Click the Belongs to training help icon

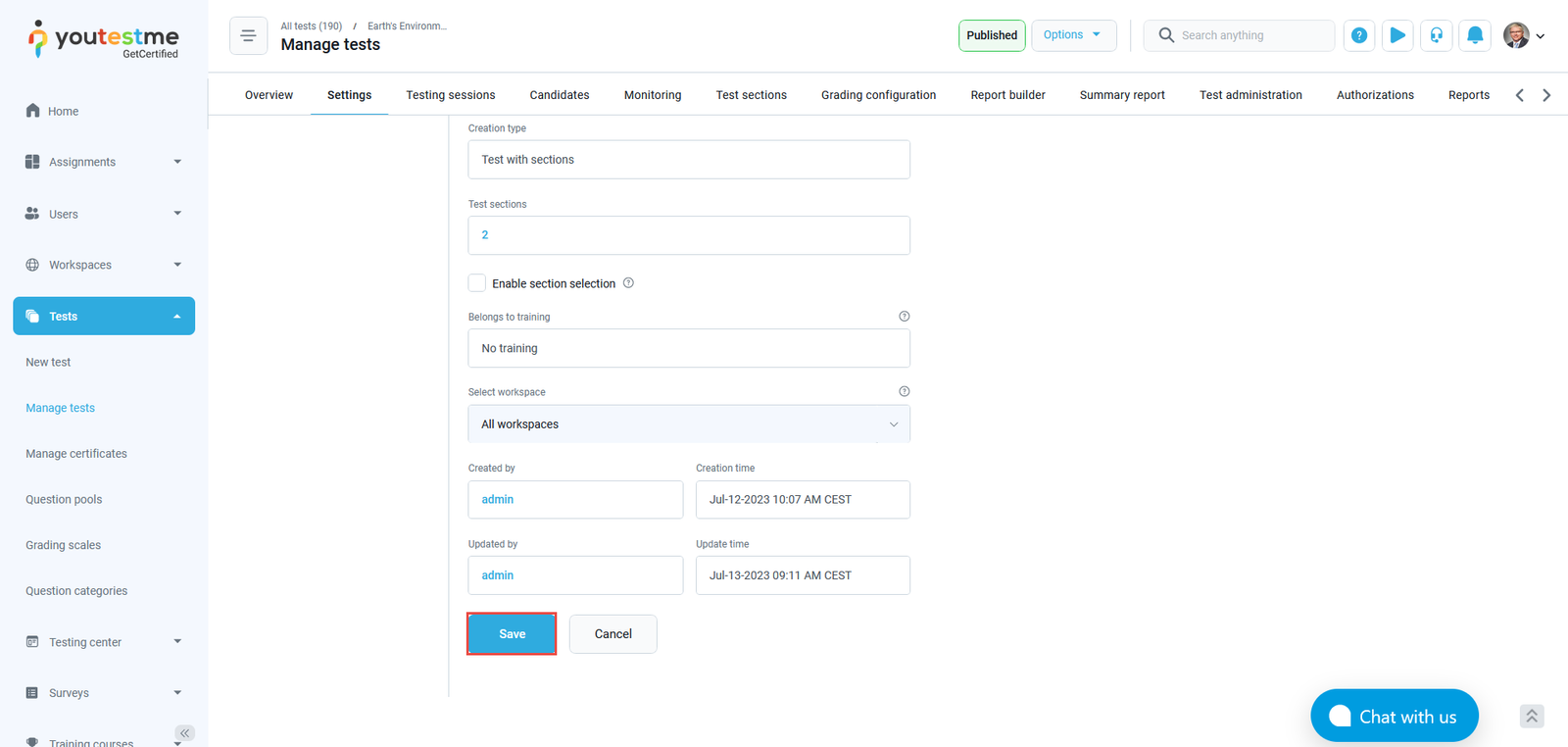coord(904,317)
